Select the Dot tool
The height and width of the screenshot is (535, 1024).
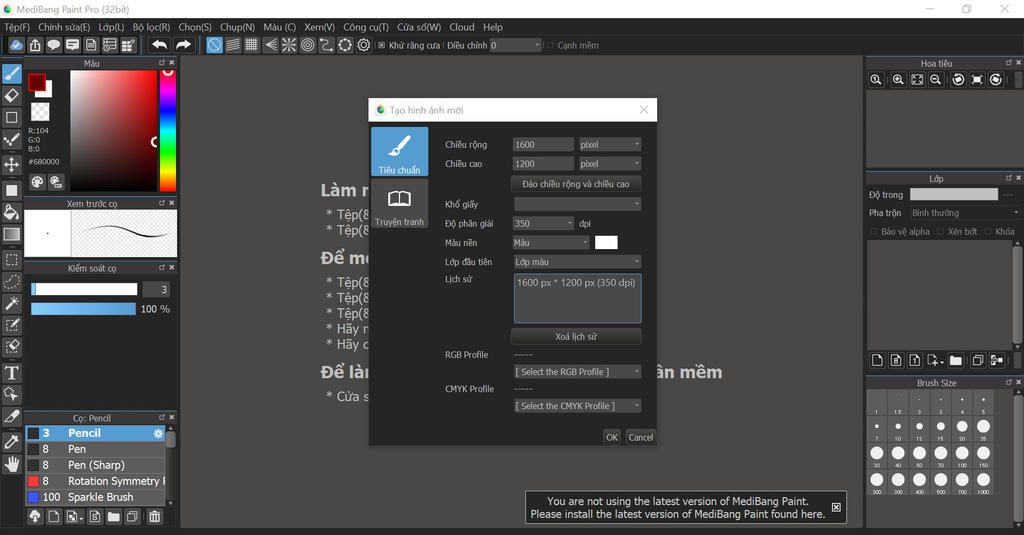[12, 140]
